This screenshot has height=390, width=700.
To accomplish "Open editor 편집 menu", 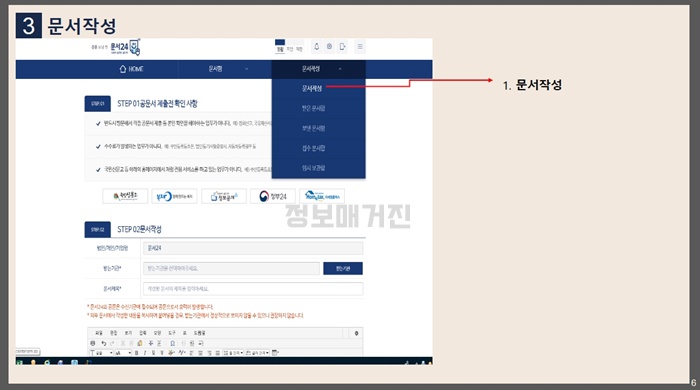I will (114, 333).
